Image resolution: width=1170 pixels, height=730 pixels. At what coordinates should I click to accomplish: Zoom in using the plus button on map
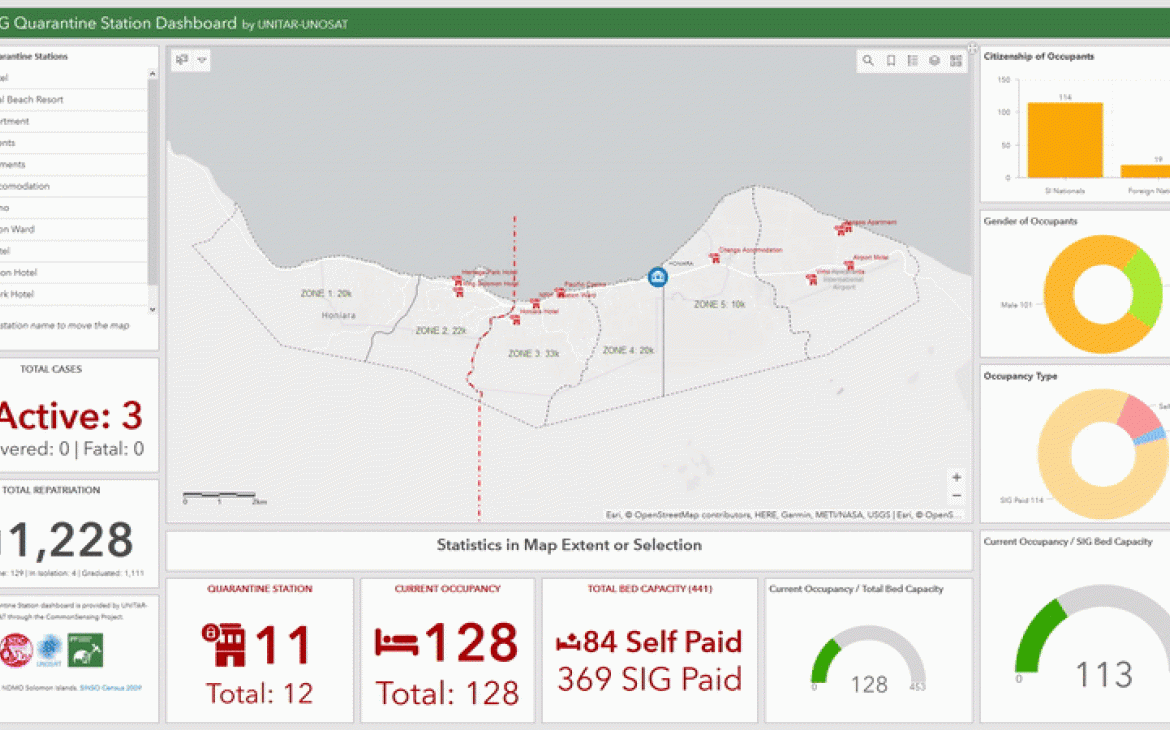tap(956, 476)
